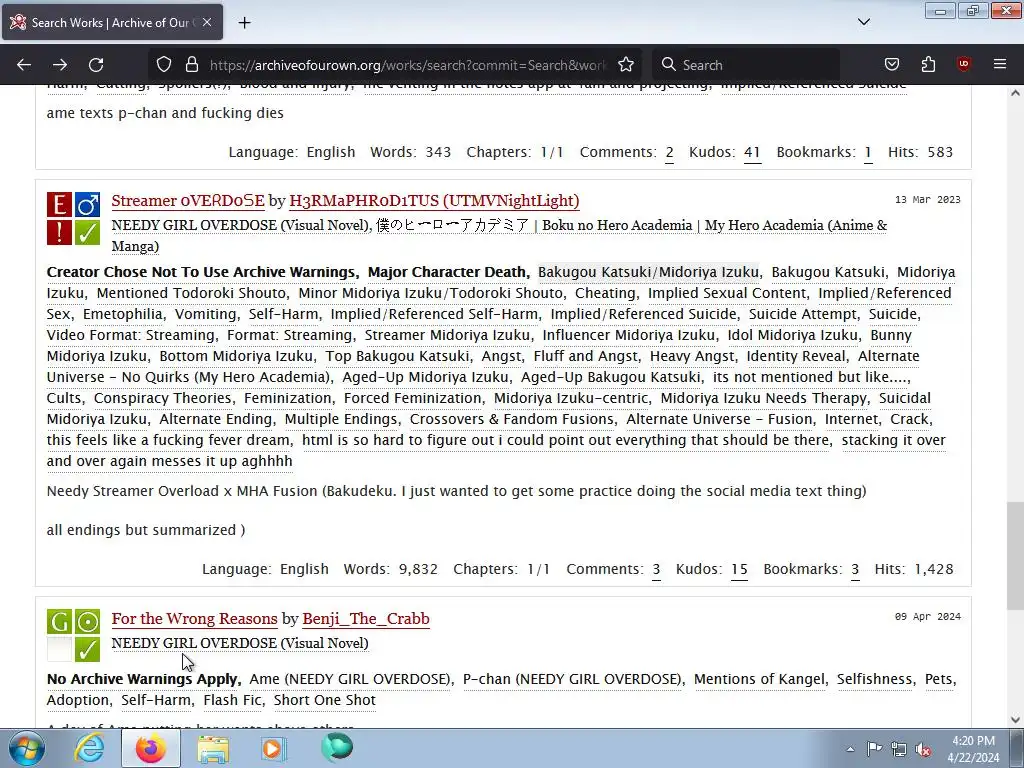Open the Firefox application menu

pyautogui.click(x=1000, y=65)
